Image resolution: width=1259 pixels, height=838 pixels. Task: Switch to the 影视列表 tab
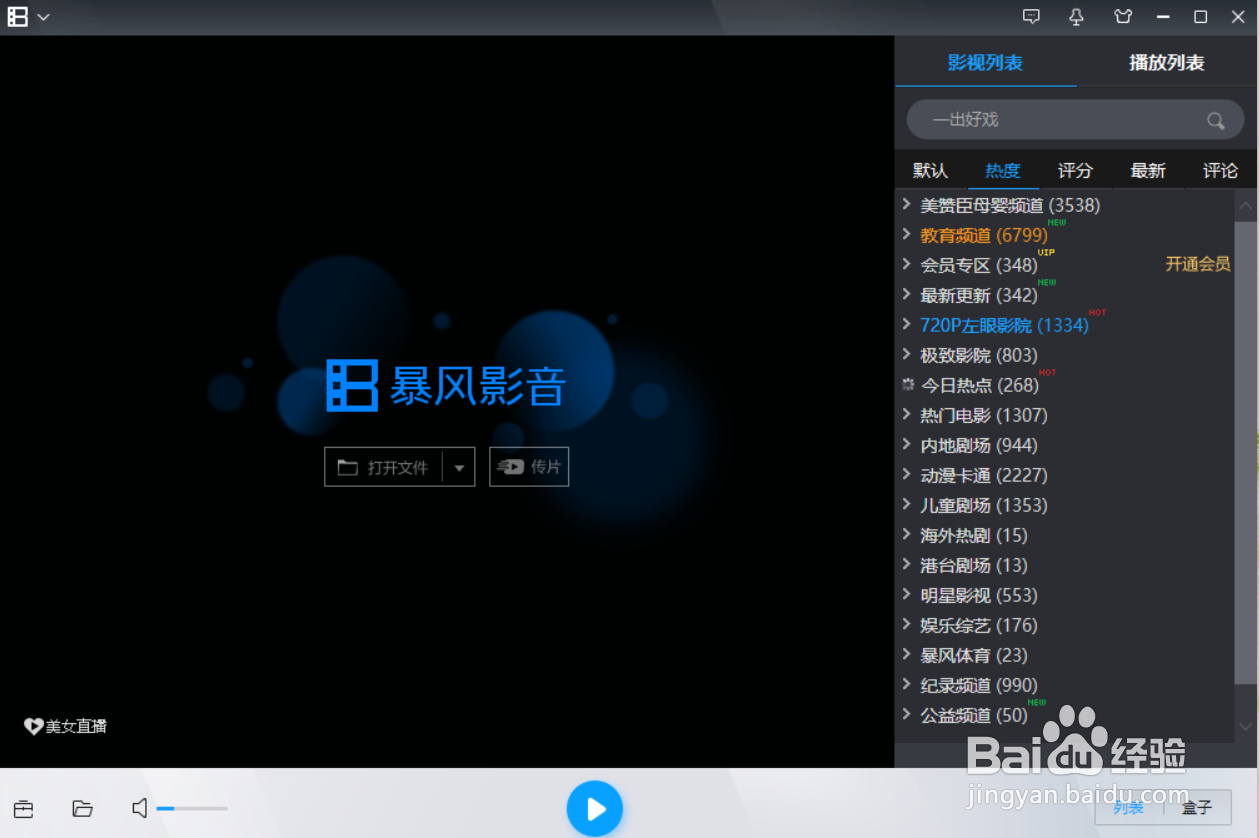pos(985,63)
